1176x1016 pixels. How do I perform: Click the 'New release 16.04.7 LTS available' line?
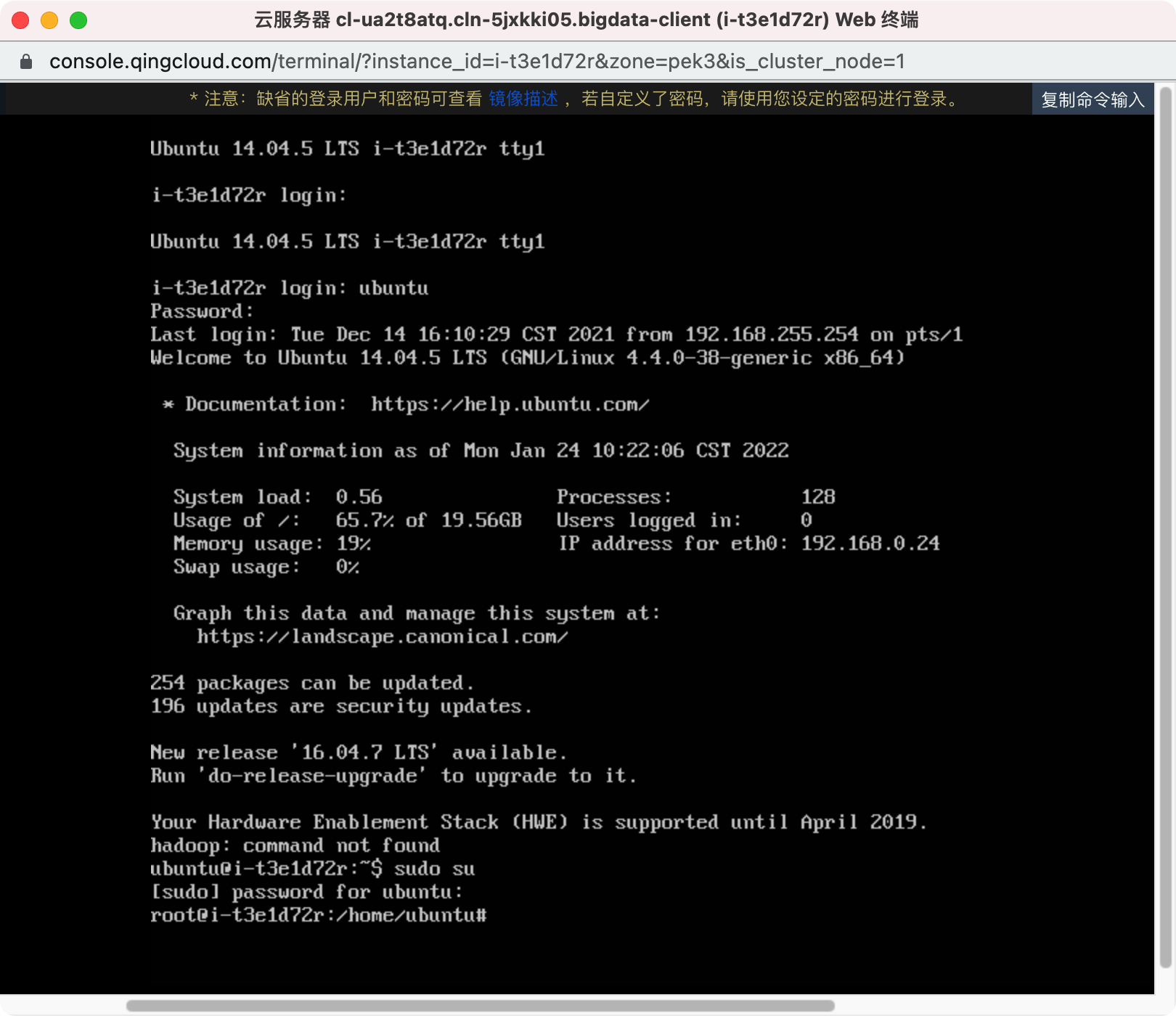click(359, 753)
